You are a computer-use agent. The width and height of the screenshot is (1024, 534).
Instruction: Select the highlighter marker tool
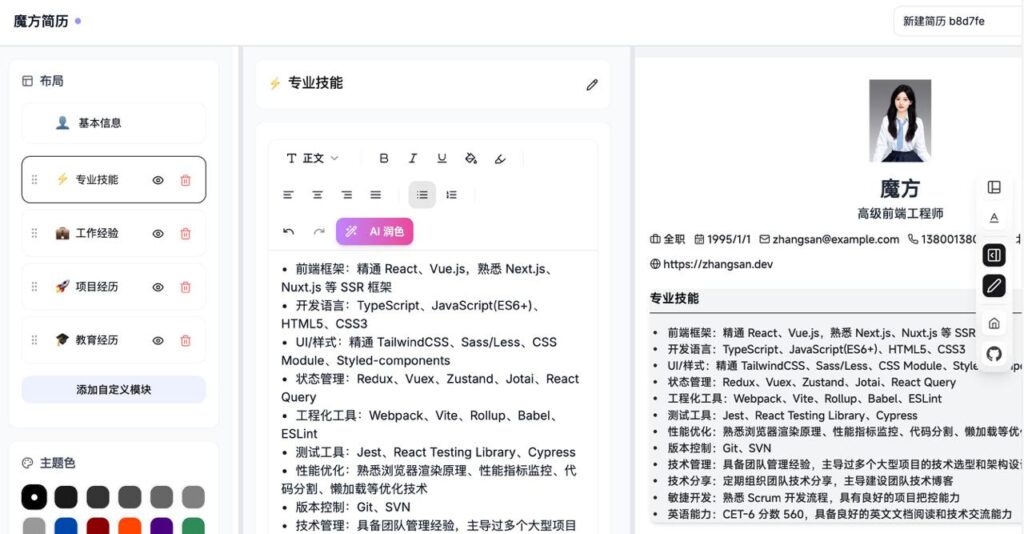click(500, 158)
